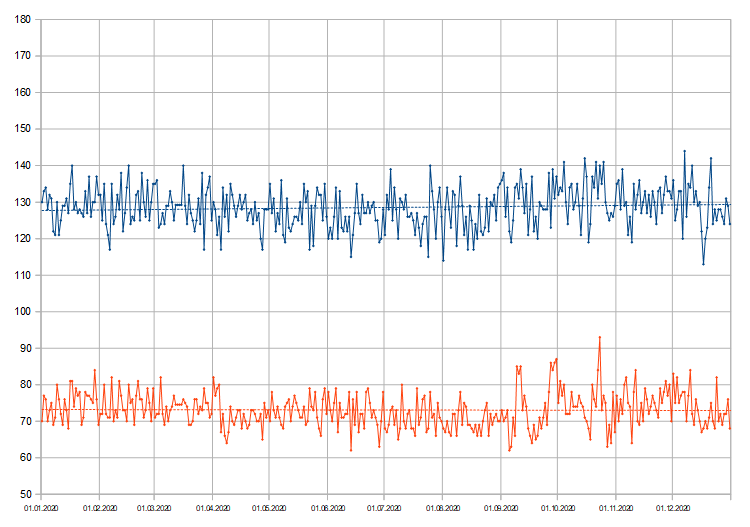Select the 150 y-axis label
This screenshot has width=750, height=527.
coord(21,130)
